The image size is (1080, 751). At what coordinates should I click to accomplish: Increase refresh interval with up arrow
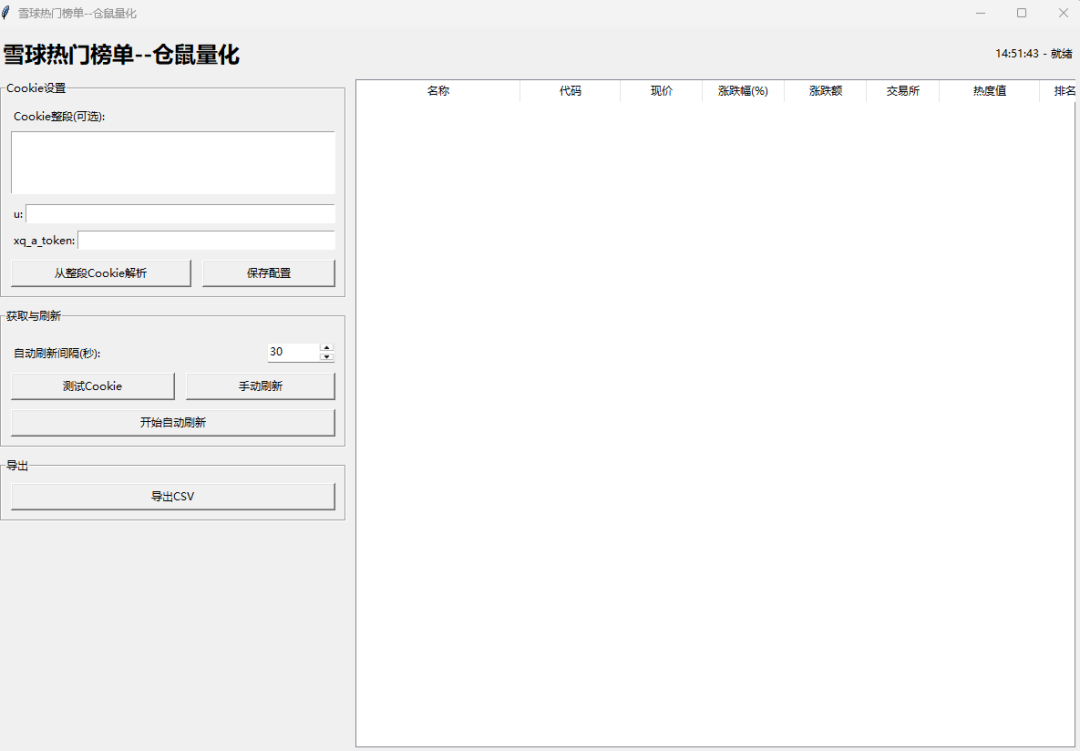tap(327, 347)
